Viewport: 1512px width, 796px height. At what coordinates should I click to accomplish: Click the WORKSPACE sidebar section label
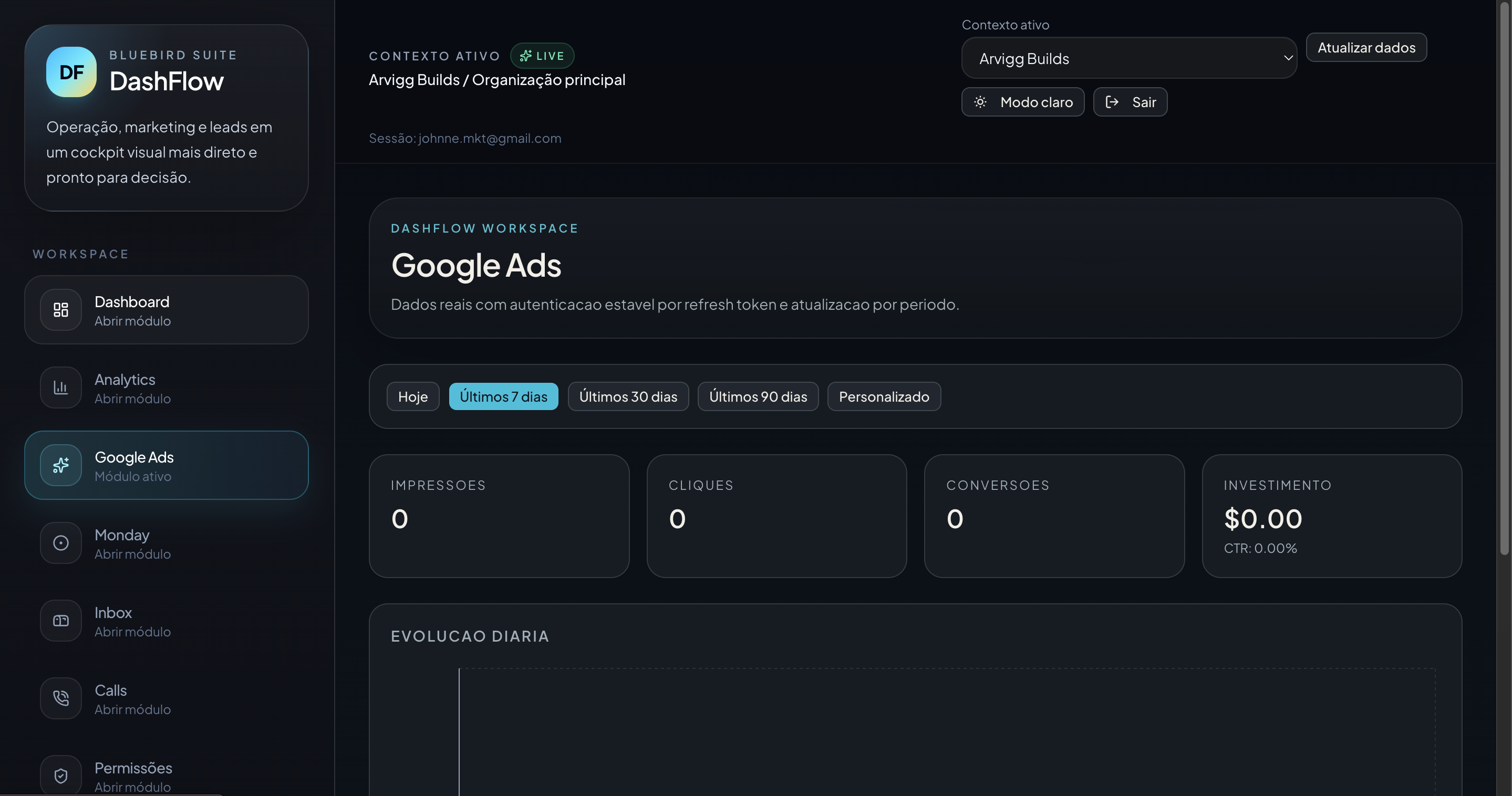[x=81, y=254]
